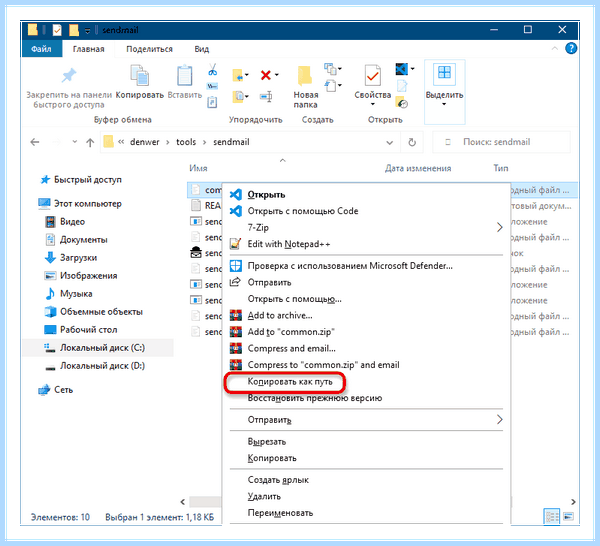Viewport: 600px width, 546px height.
Task: Select Восстановить прежнюю версию
Action: pyautogui.click(x=315, y=398)
